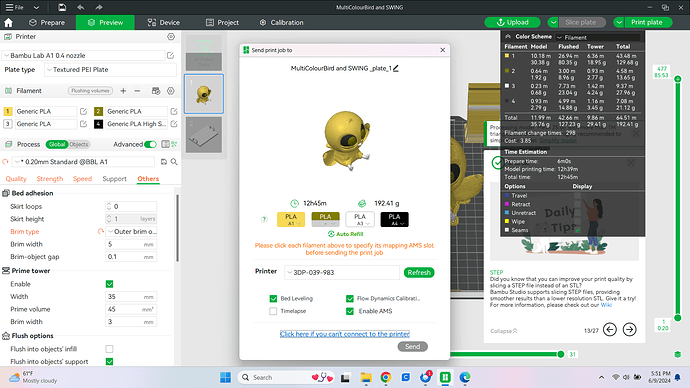Switch to the Device tab
Image resolution: width=690 pixels, height=388 pixels.
coord(164,22)
